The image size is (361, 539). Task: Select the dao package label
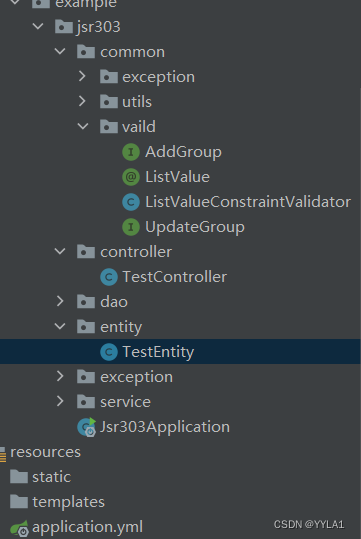[x=114, y=301]
